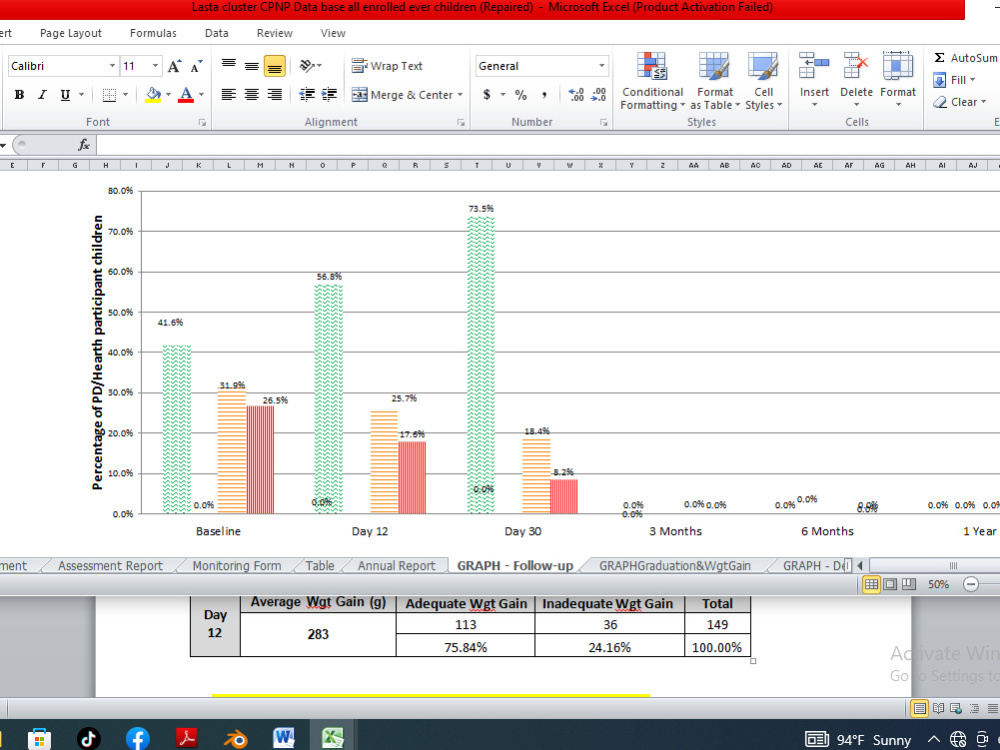
Task: Apply Comma Style
Action: [x=544, y=95]
